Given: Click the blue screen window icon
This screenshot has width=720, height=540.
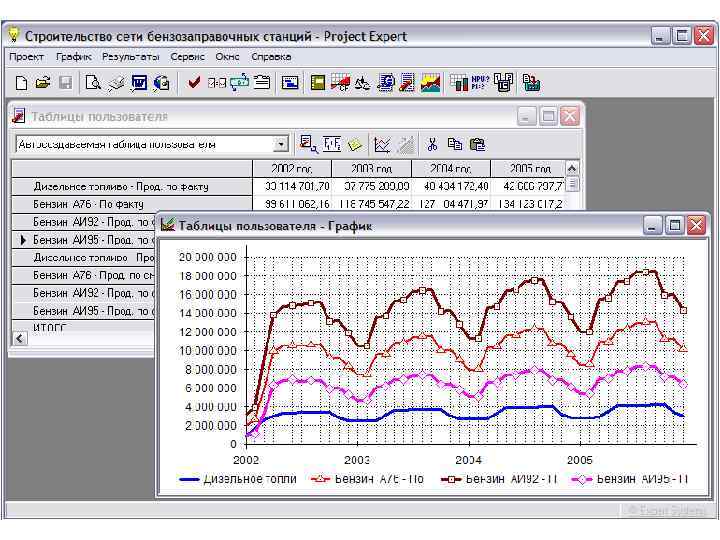Looking at the screenshot, I should tap(290, 83).
